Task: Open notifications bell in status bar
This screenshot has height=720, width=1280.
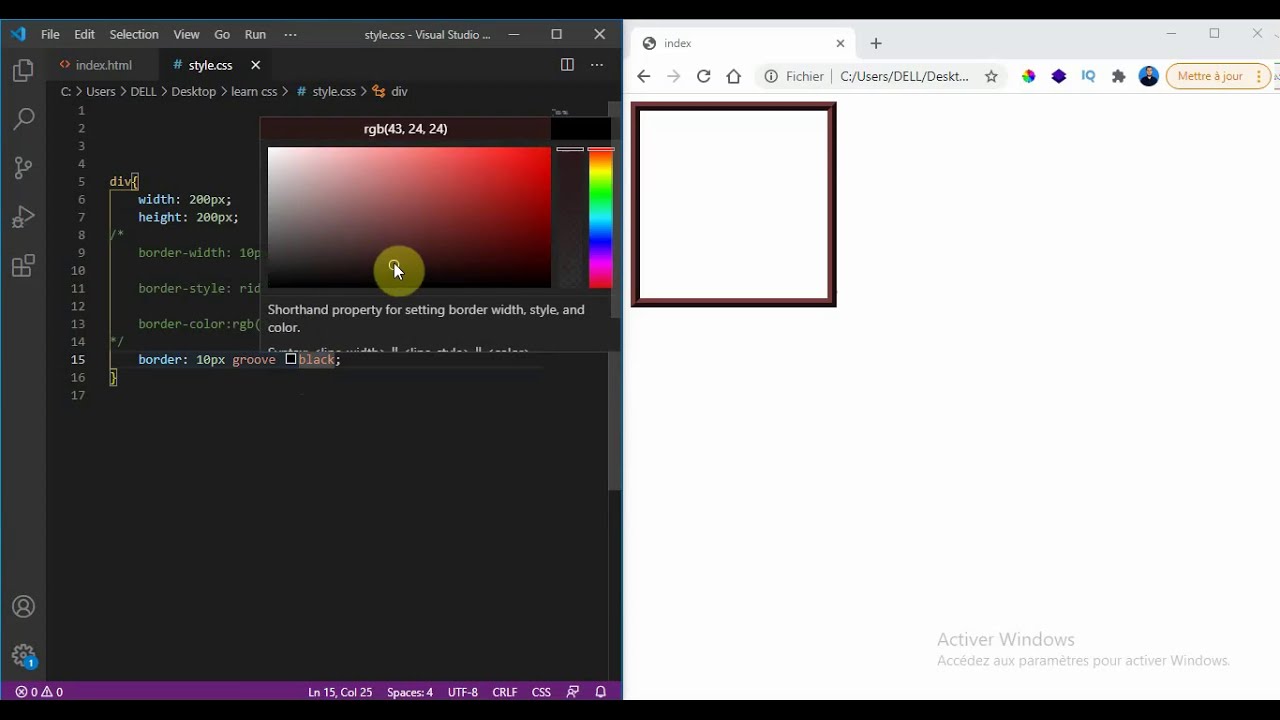Action: pyautogui.click(x=601, y=692)
